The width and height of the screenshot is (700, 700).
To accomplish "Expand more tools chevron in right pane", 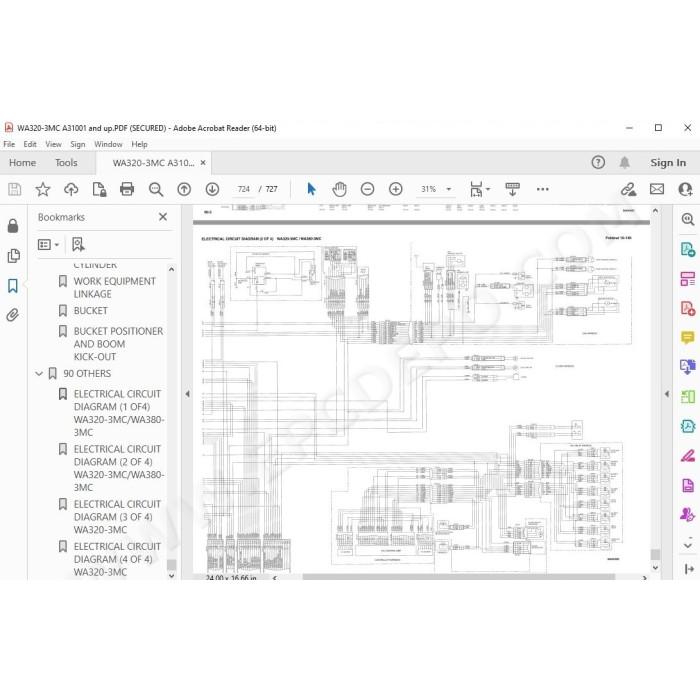I will (x=688, y=545).
